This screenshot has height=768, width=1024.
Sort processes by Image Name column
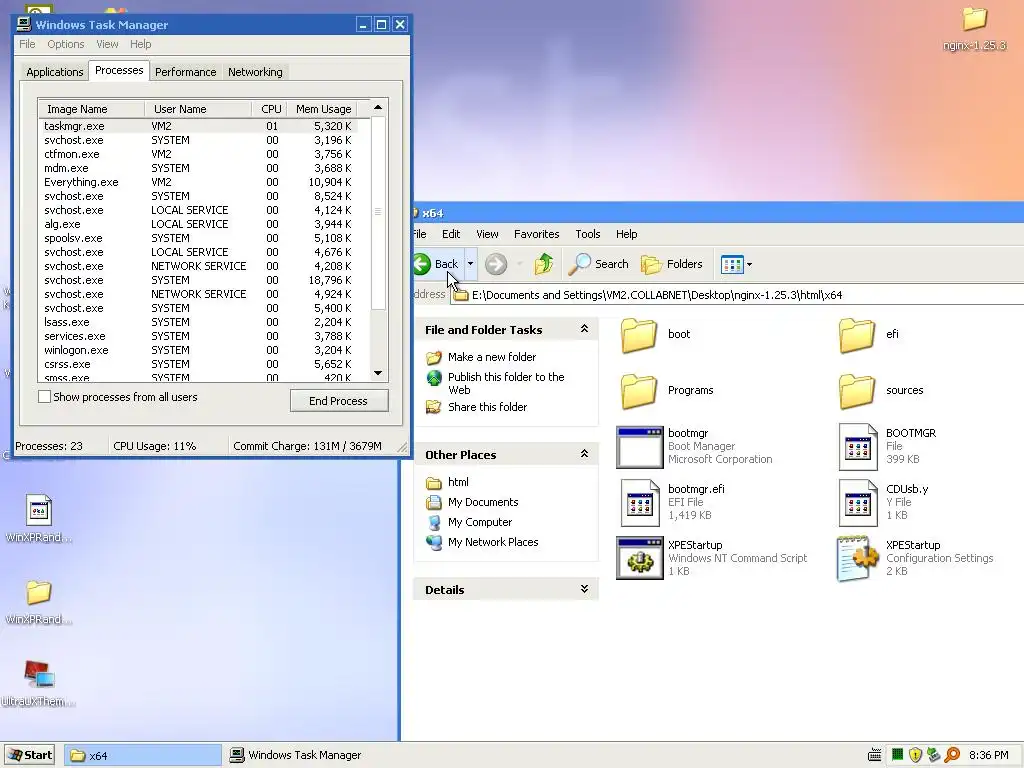click(91, 109)
